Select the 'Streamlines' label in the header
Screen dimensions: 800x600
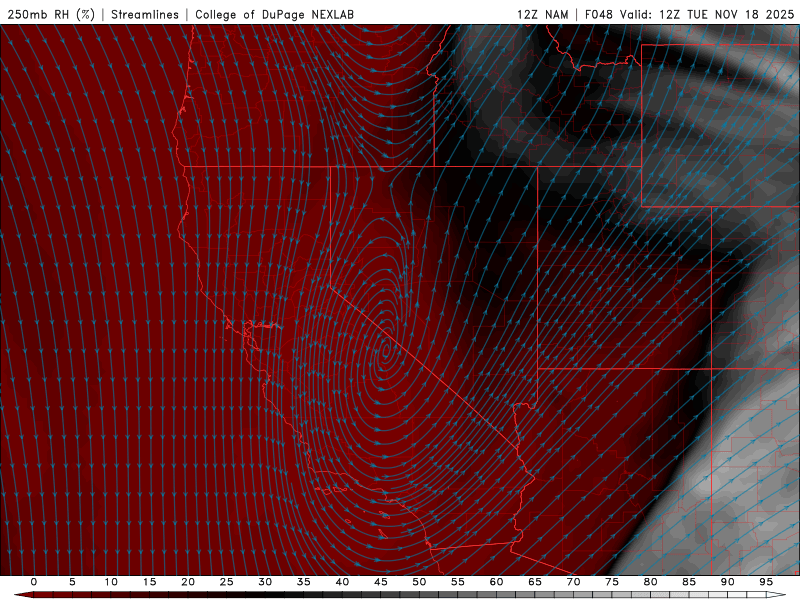click(145, 14)
